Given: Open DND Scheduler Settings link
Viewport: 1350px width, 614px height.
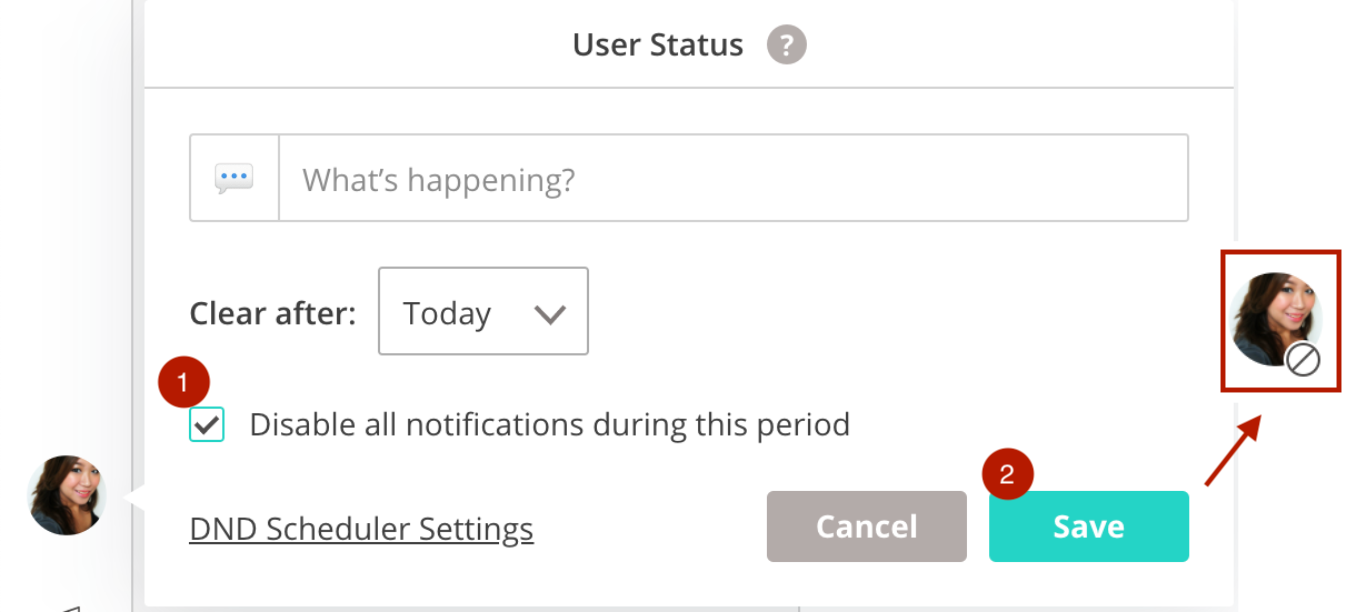Looking at the screenshot, I should coord(361,528).
